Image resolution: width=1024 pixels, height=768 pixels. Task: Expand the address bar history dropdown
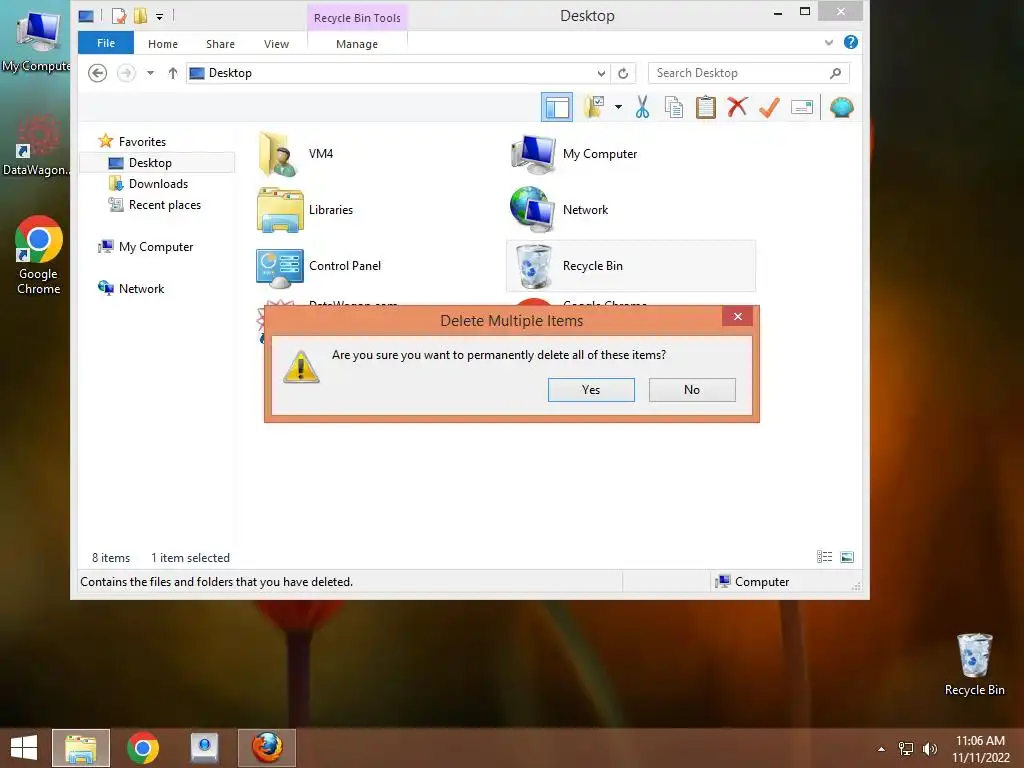click(x=601, y=73)
